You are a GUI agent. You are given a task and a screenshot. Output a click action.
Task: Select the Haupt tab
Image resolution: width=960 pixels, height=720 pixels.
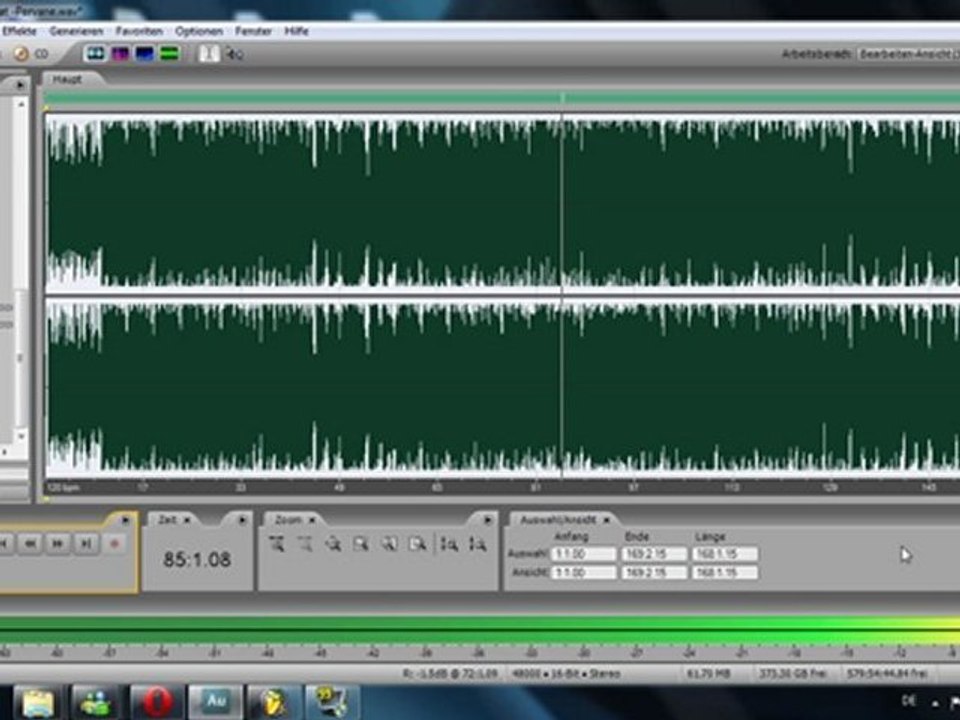(67, 78)
